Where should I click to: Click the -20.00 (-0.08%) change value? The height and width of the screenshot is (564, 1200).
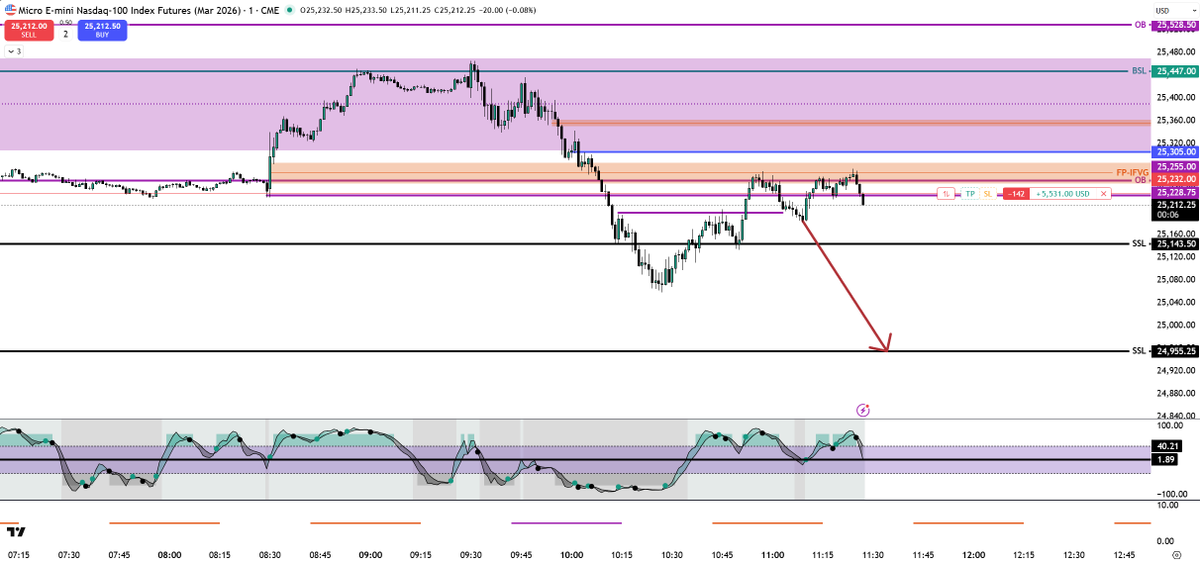click(510, 10)
